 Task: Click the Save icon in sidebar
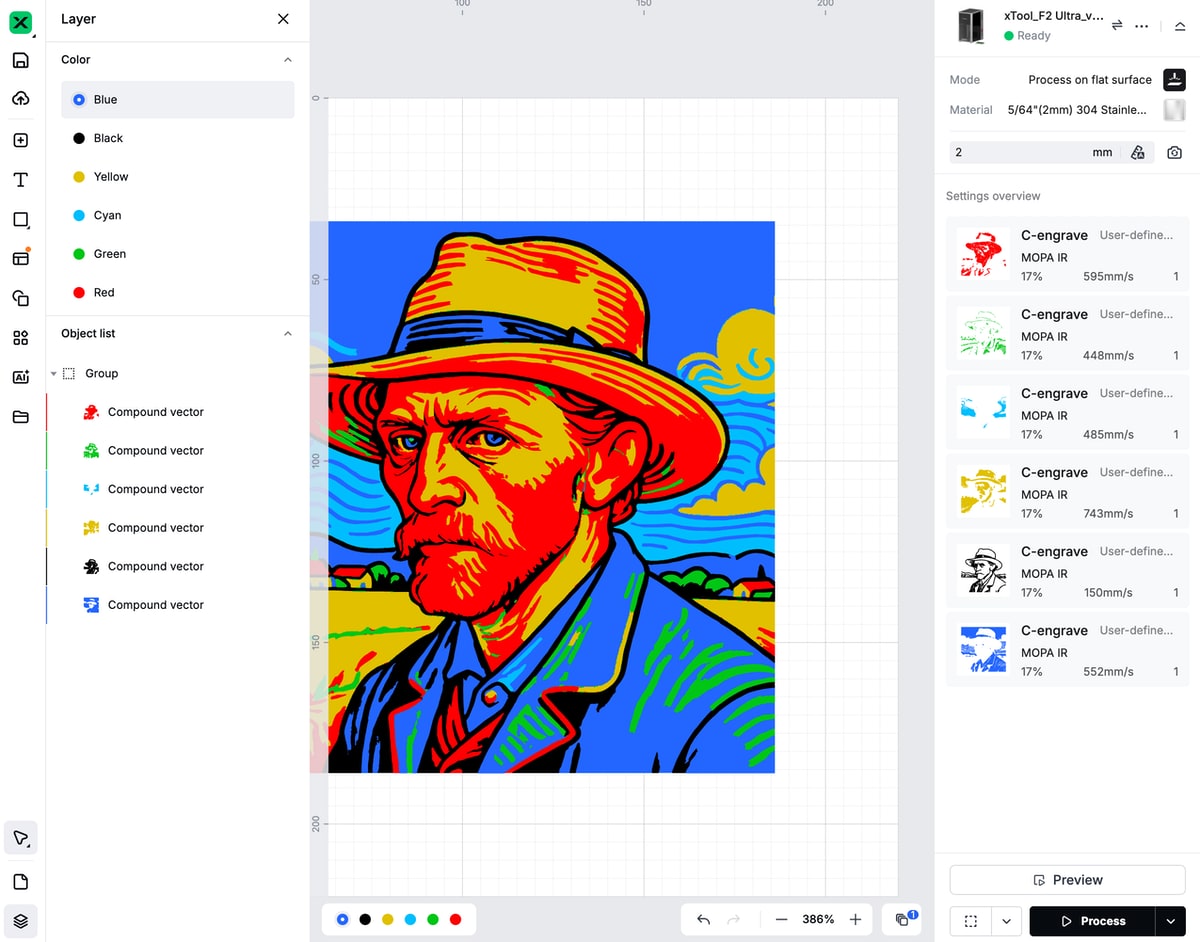pyautogui.click(x=20, y=60)
